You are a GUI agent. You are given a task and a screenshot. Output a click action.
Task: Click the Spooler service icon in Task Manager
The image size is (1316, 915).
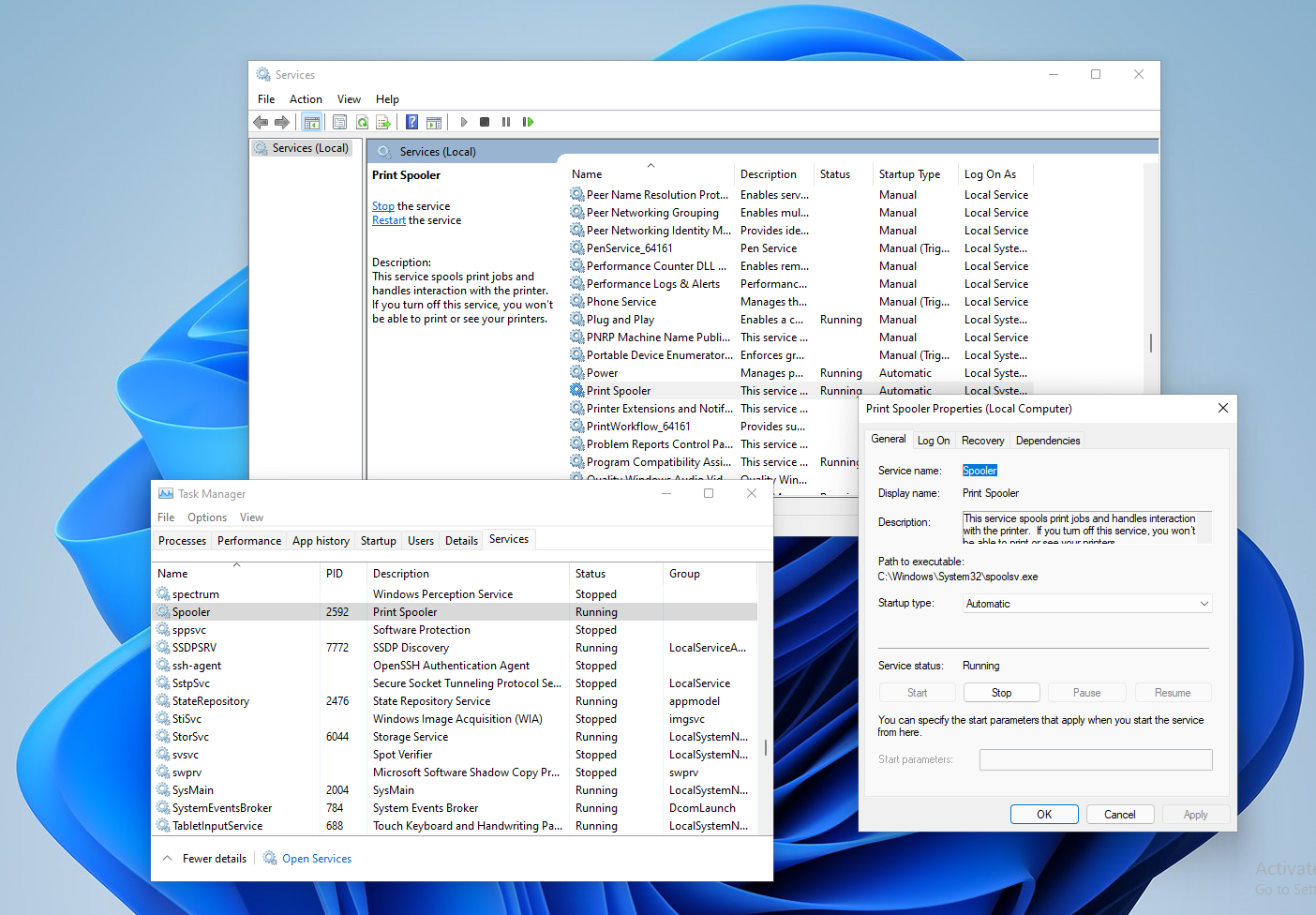[163, 611]
